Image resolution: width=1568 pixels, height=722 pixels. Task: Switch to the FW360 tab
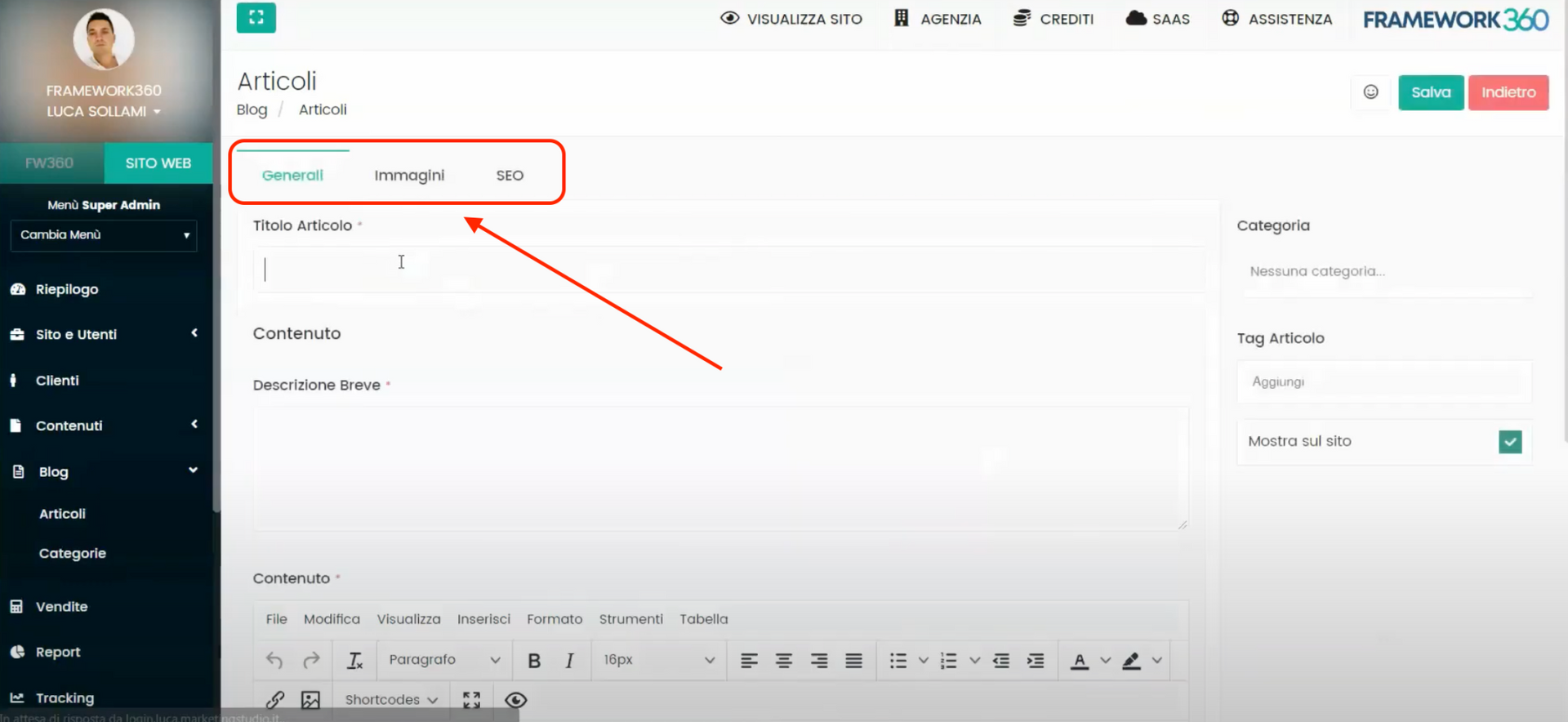coord(50,163)
